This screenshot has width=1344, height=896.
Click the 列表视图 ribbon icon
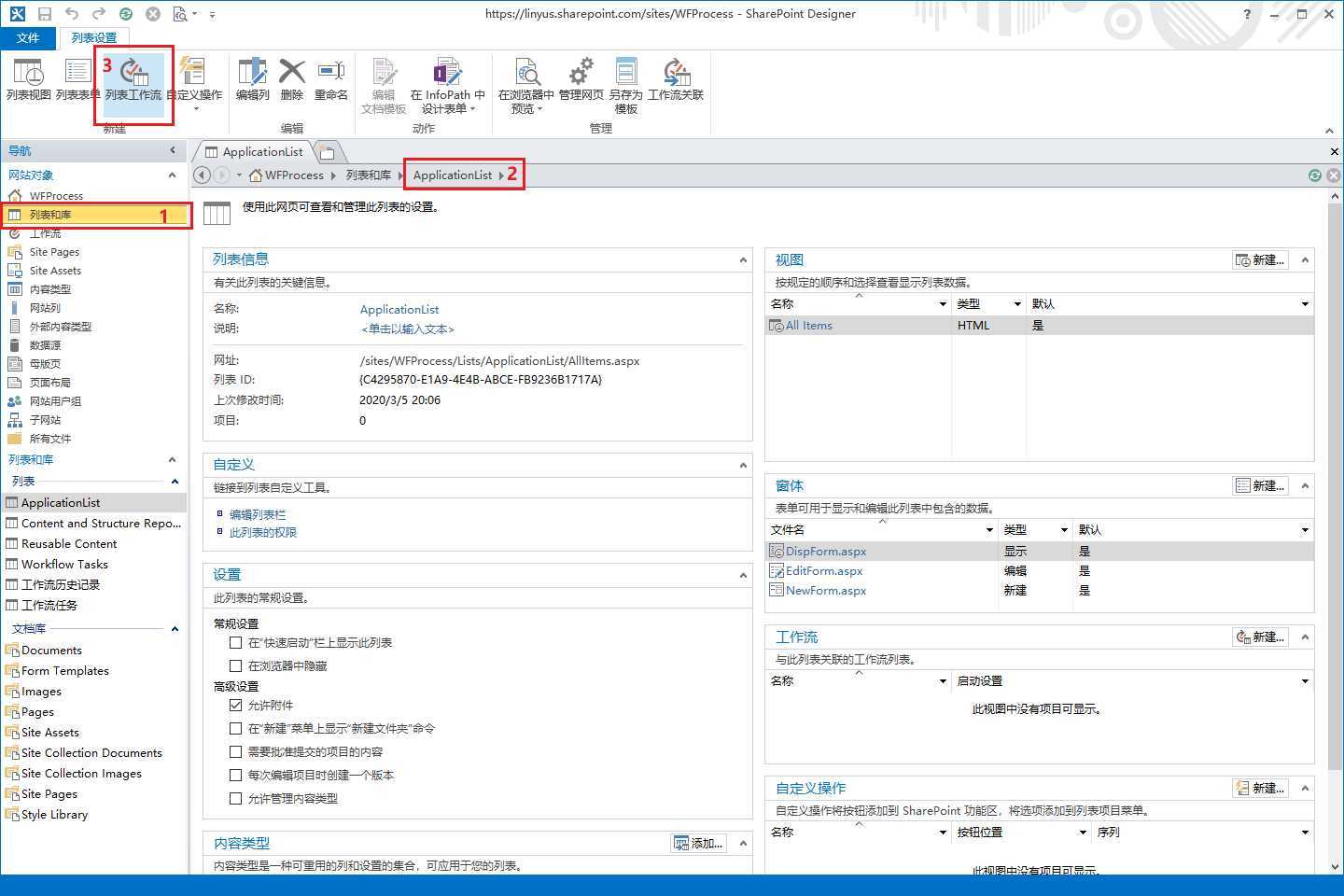[x=28, y=79]
